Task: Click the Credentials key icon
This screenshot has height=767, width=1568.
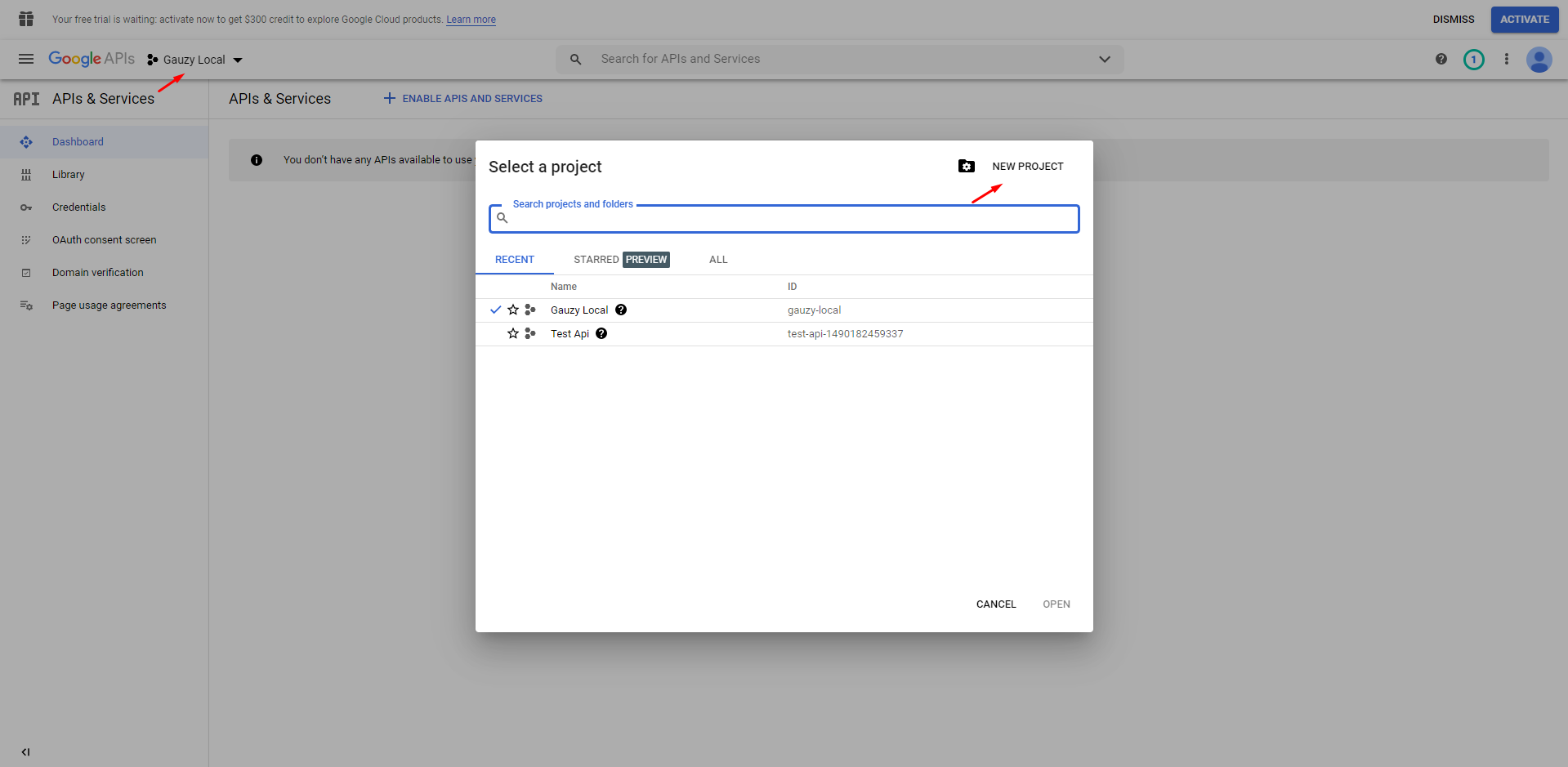Action: tap(26, 207)
